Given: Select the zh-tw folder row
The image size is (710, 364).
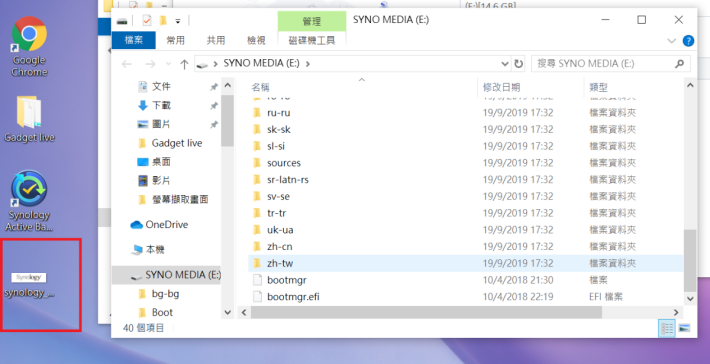Looking at the screenshot, I should pos(465,263).
